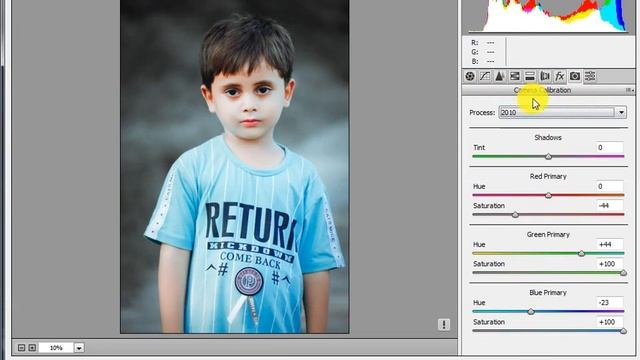Click the Process label
Viewport: 640px width, 360px height.
point(482,113)
